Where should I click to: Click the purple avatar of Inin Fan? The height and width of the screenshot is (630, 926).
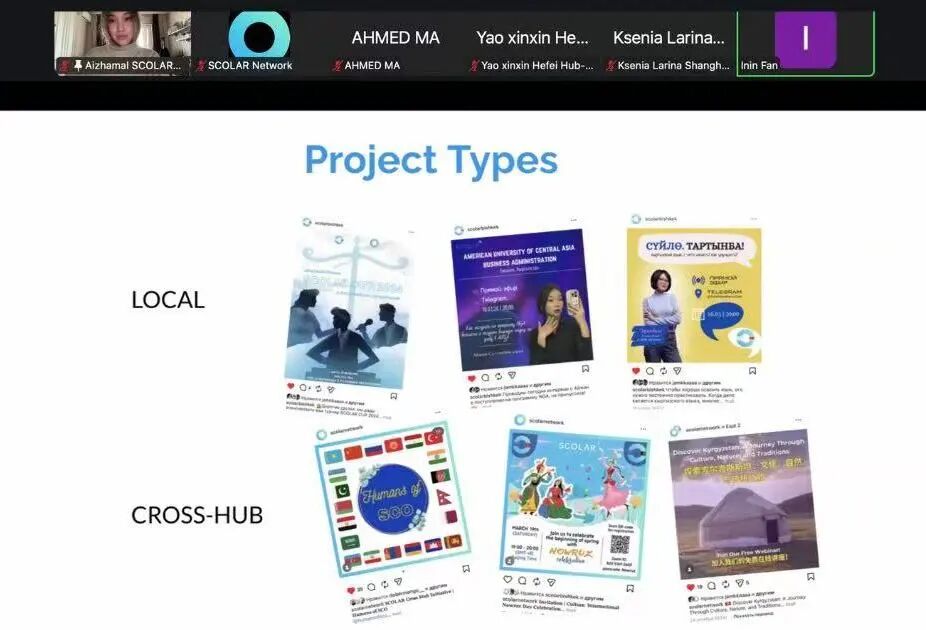805,38
